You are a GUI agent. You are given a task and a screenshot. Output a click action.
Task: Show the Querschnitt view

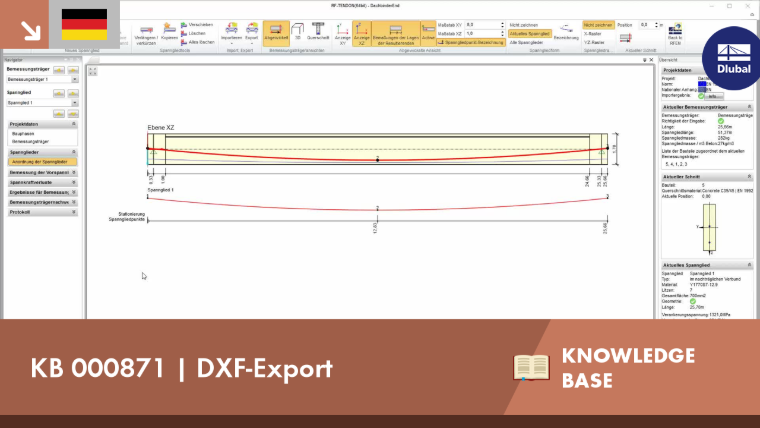[318, 32]
